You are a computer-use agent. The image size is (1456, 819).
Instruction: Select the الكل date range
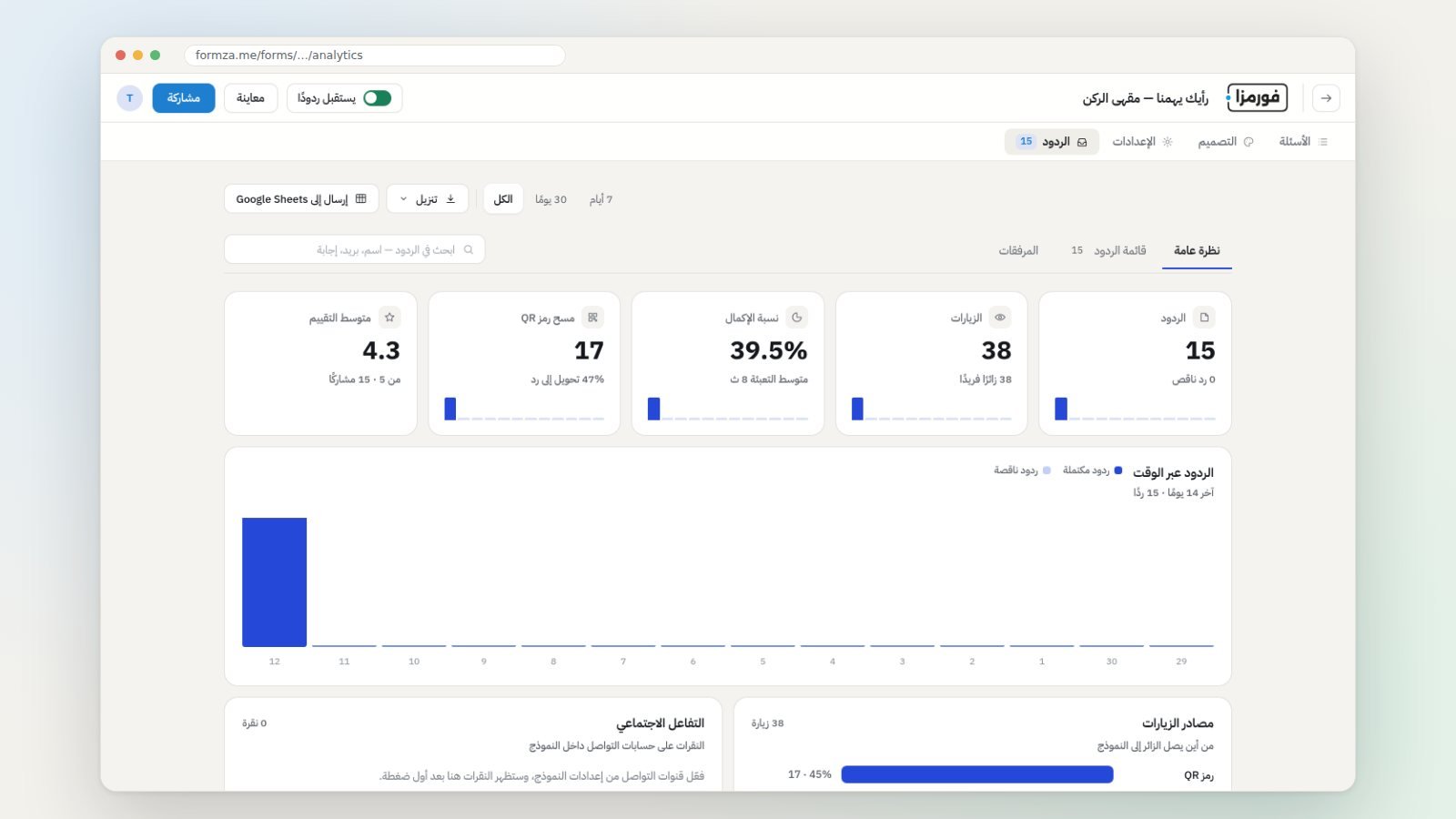pyautogui.click(x=503, y=199)
